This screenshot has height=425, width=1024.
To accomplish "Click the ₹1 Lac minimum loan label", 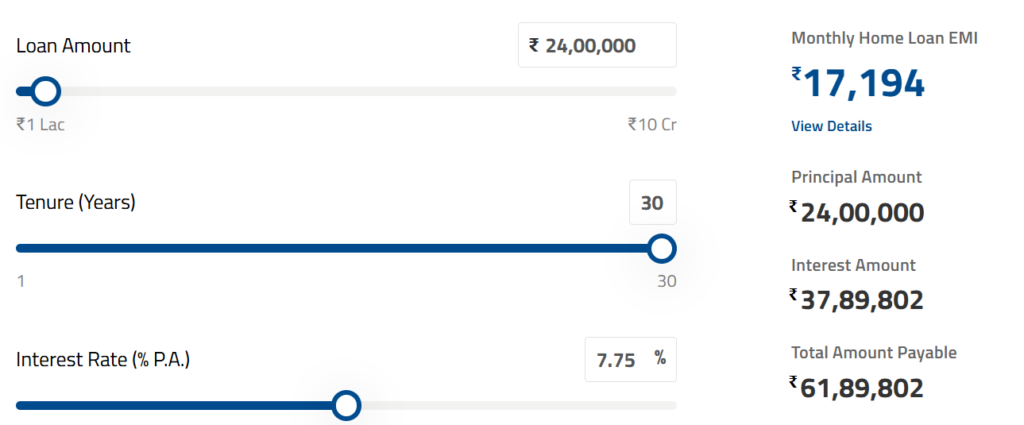I will (40, 125).
